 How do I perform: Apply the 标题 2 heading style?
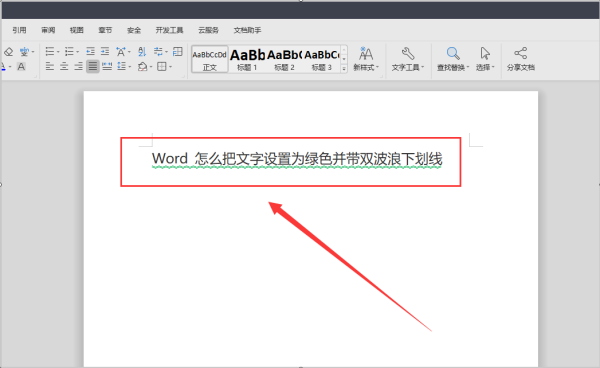click(284, 60)
